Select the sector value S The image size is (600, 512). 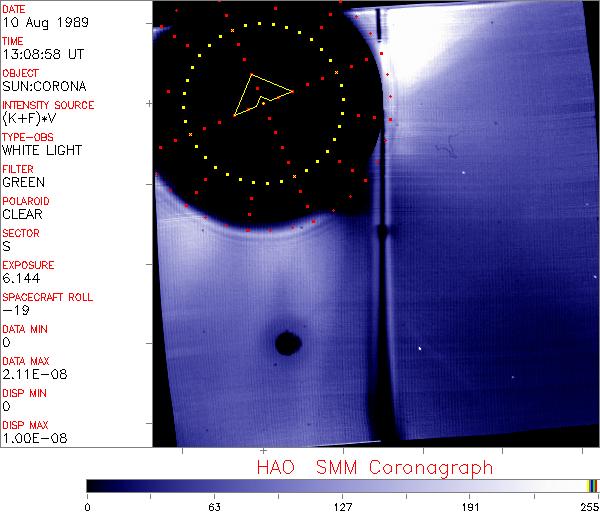7,246
